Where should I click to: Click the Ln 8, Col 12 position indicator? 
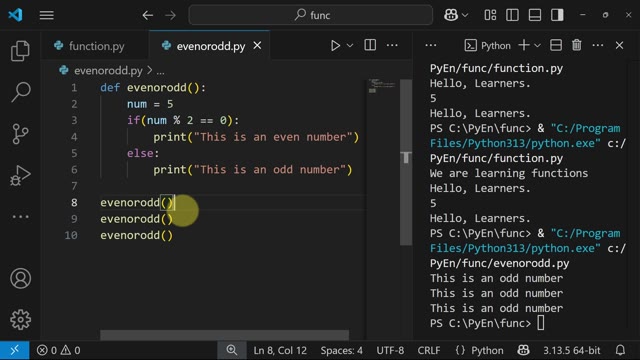pyautogui.click(x=280, y=350)
